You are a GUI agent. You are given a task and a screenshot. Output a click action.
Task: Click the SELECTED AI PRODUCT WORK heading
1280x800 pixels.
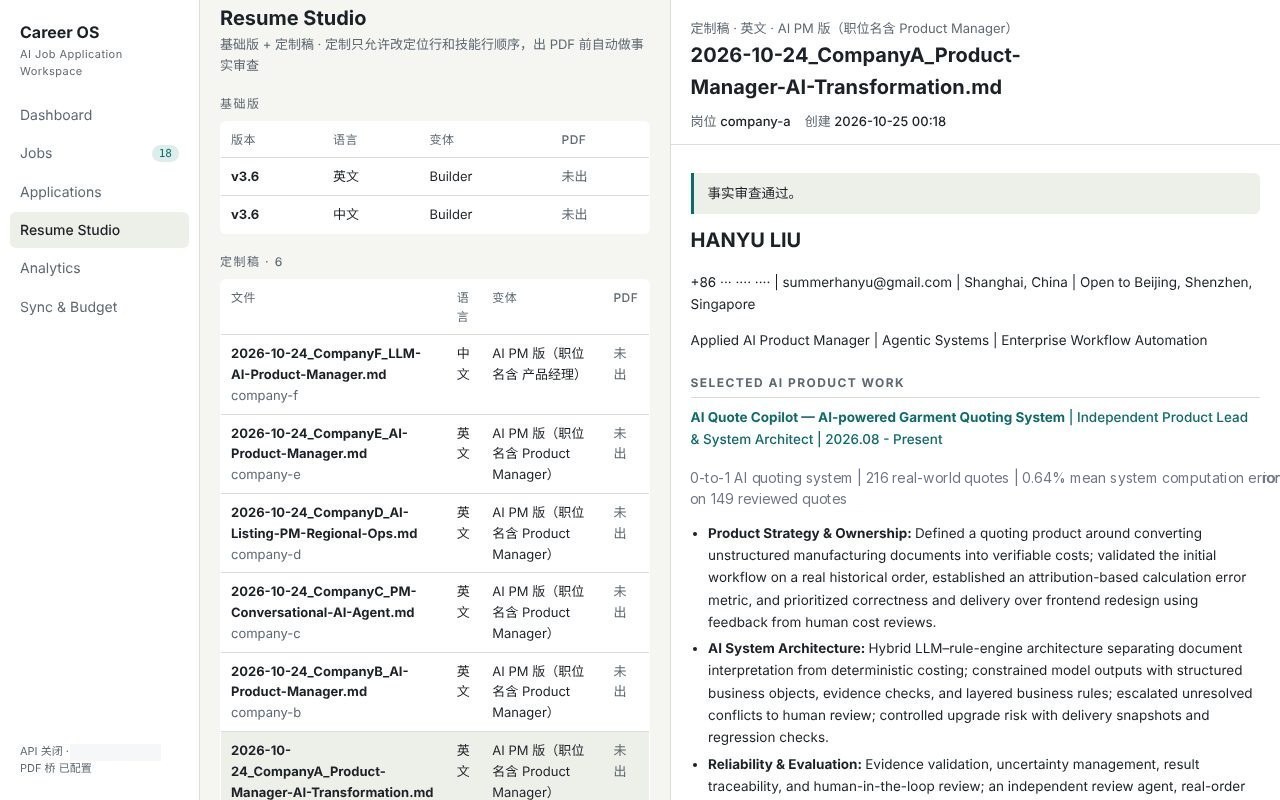click(x=797, y=383)
